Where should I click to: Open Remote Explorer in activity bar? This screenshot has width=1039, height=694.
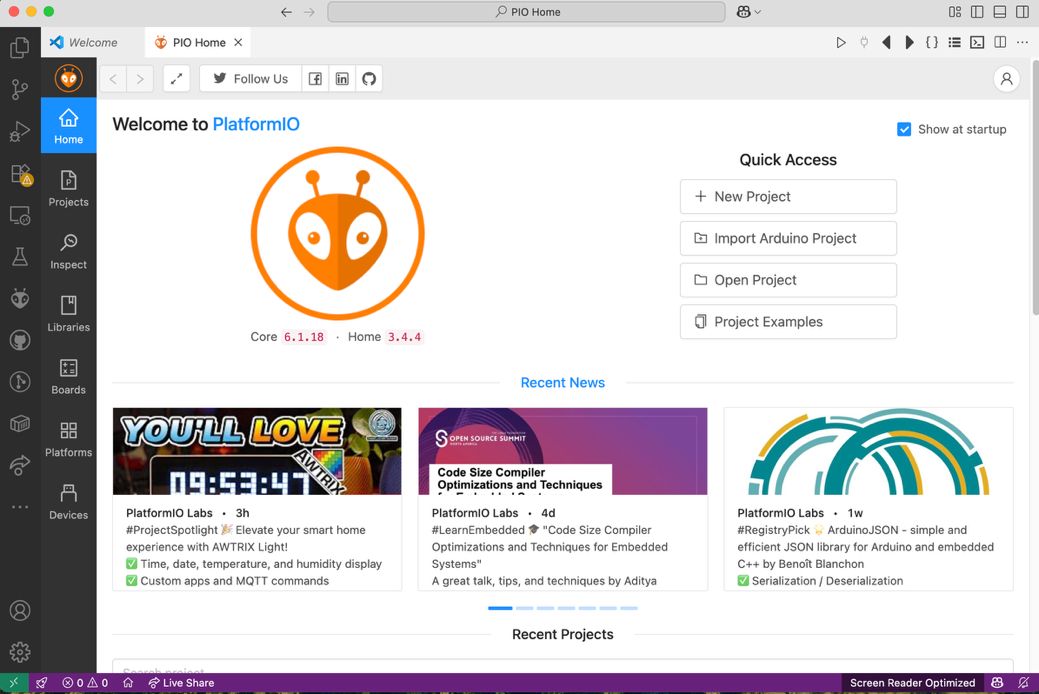click(x=20, y=215)
